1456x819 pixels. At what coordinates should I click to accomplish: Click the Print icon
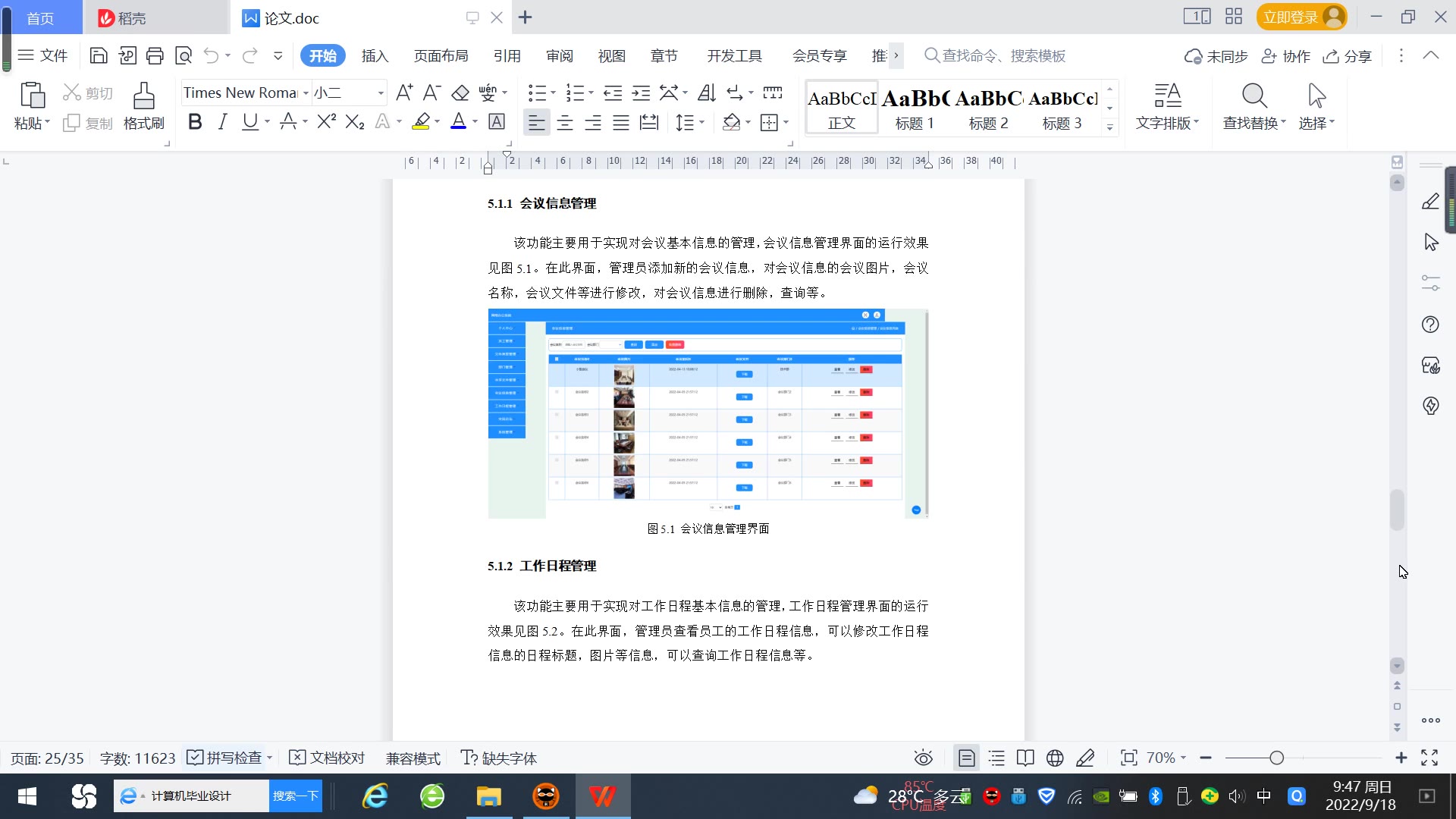[x=155, y=55]
